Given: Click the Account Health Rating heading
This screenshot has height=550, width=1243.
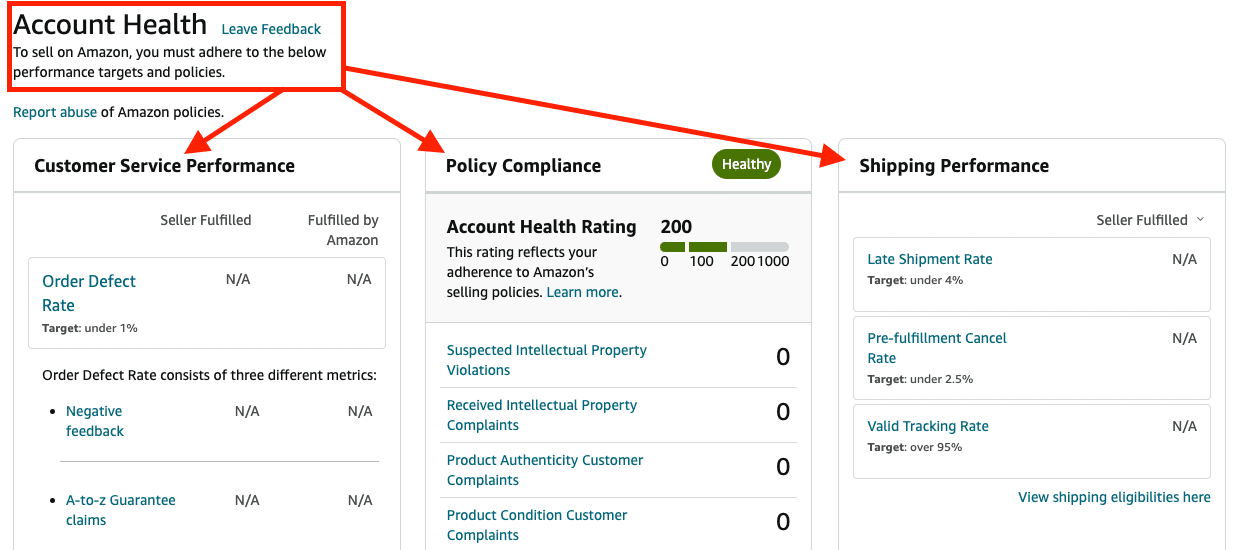Looking at the screenshot, I should 541,227.
